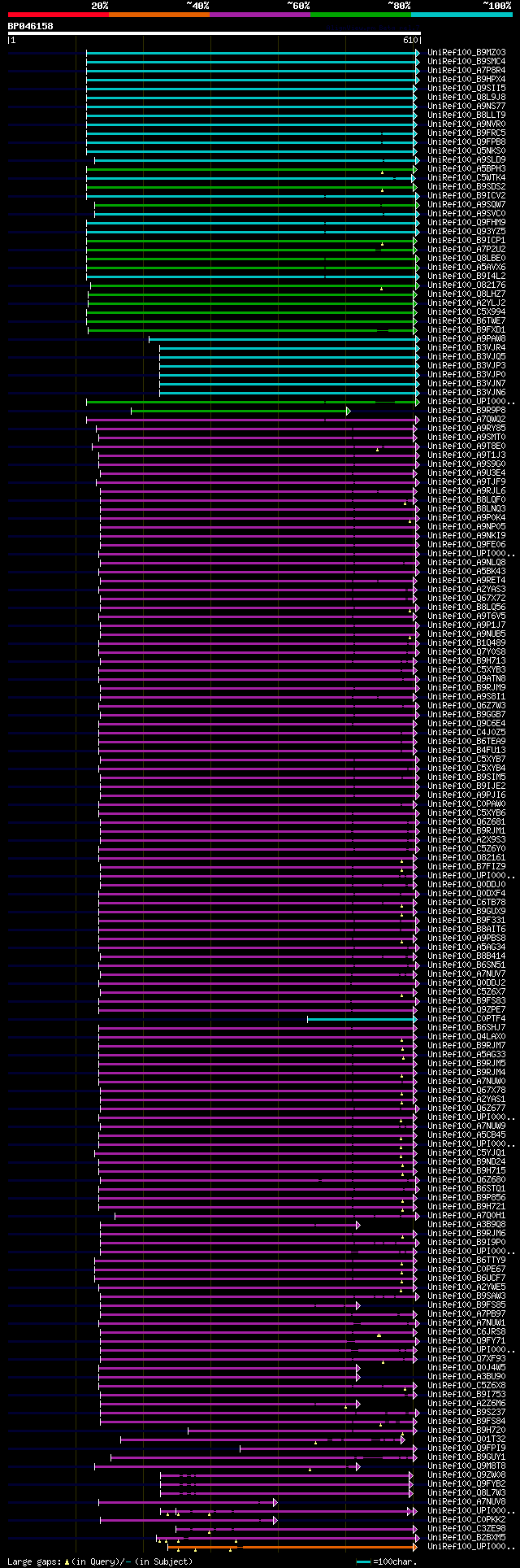Select hit label UniRef100_B8LQF0
This screenshot has height=1568, width=520.
coord(468,499)
